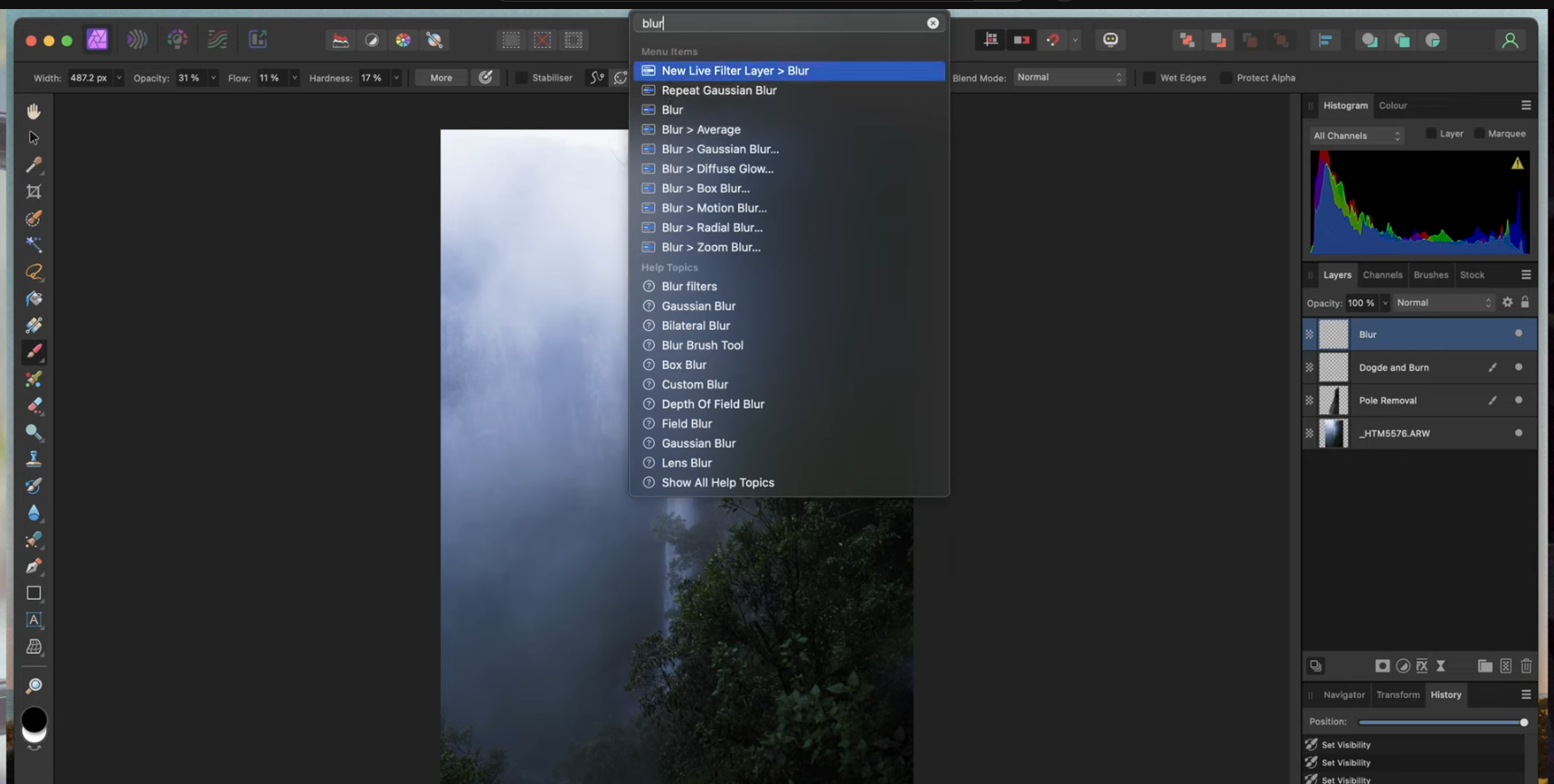The width and height of the screenshot is (1554, 784).
Task: Open Show All Help Topics
Action: (x=789, y=483)
